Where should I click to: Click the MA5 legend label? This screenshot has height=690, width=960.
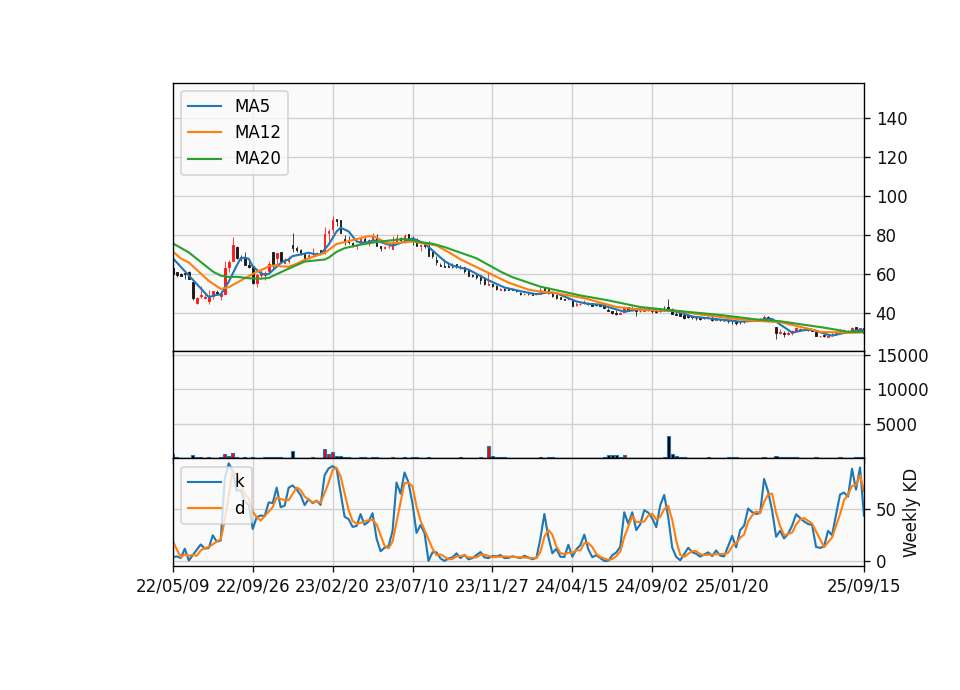point(252,106)
